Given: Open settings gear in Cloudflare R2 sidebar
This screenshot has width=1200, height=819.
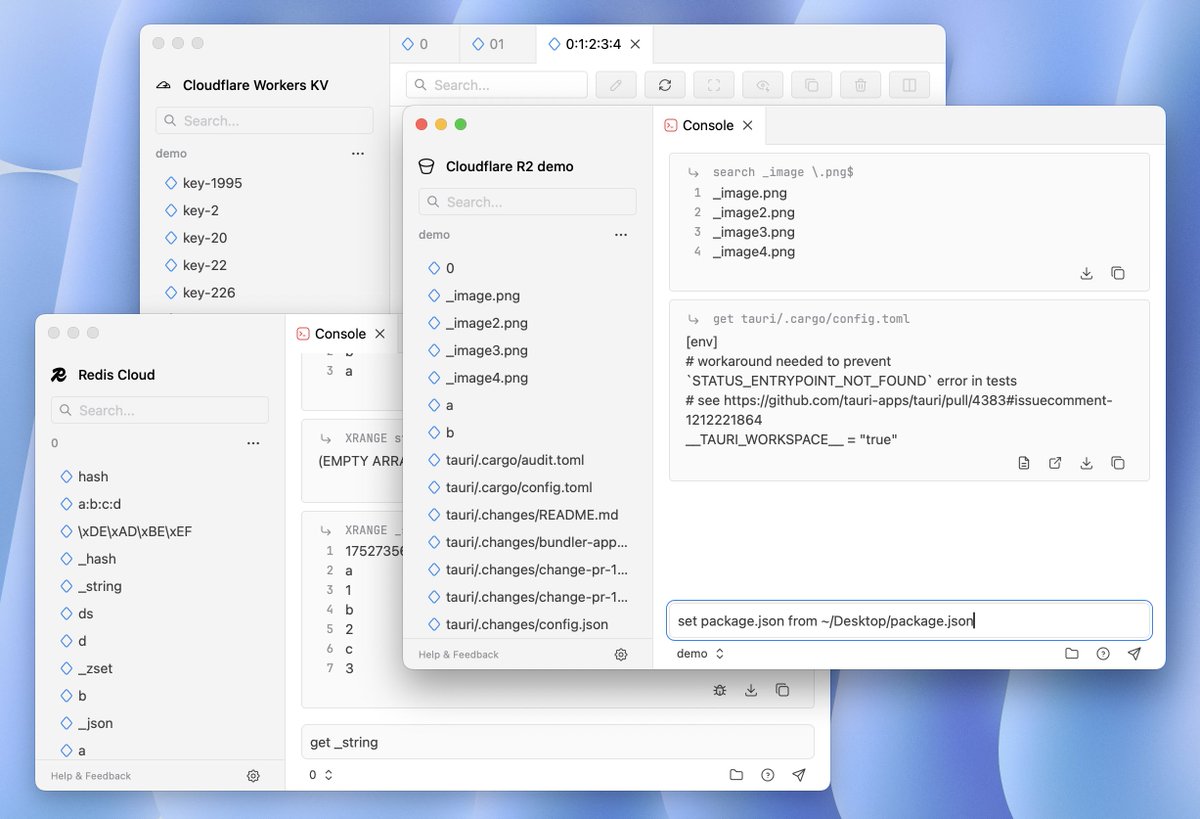Looking at the screenshot, I should pos(621,654).
